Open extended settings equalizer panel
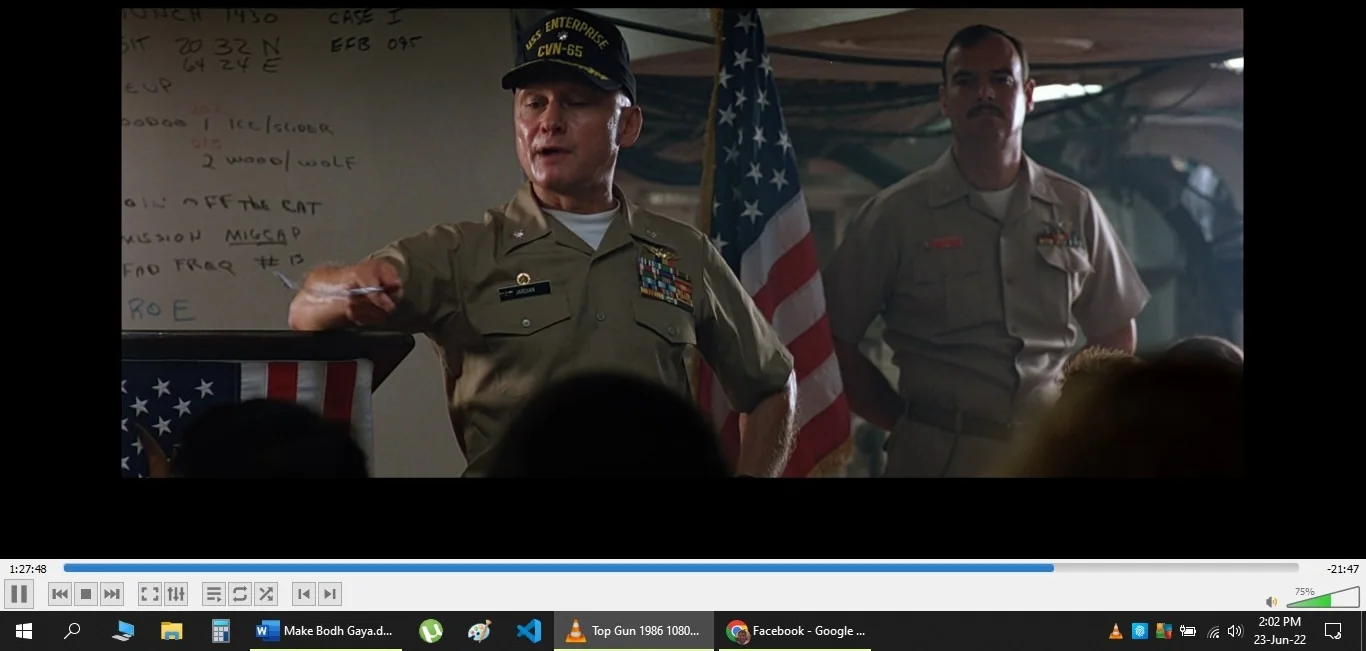Screen dimensions: 1366x651 point(176,594)
